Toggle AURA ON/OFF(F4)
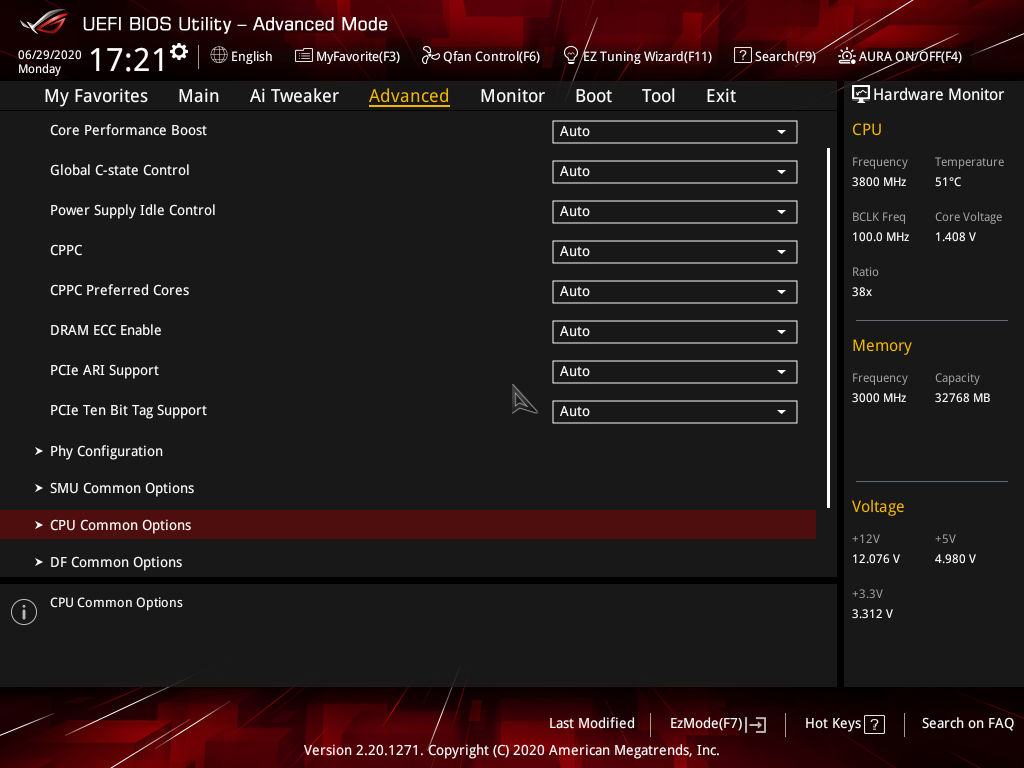The image size is (1024, 768). click(x=910, y=57)
